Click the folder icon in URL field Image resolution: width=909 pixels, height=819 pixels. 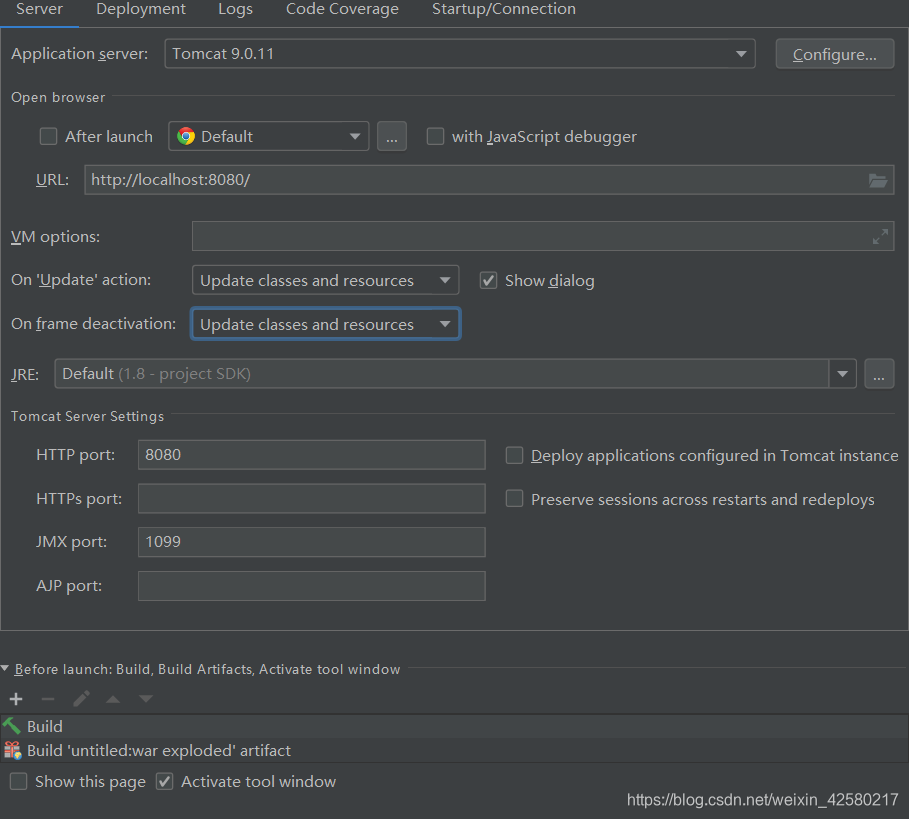(x=878, y=180)
